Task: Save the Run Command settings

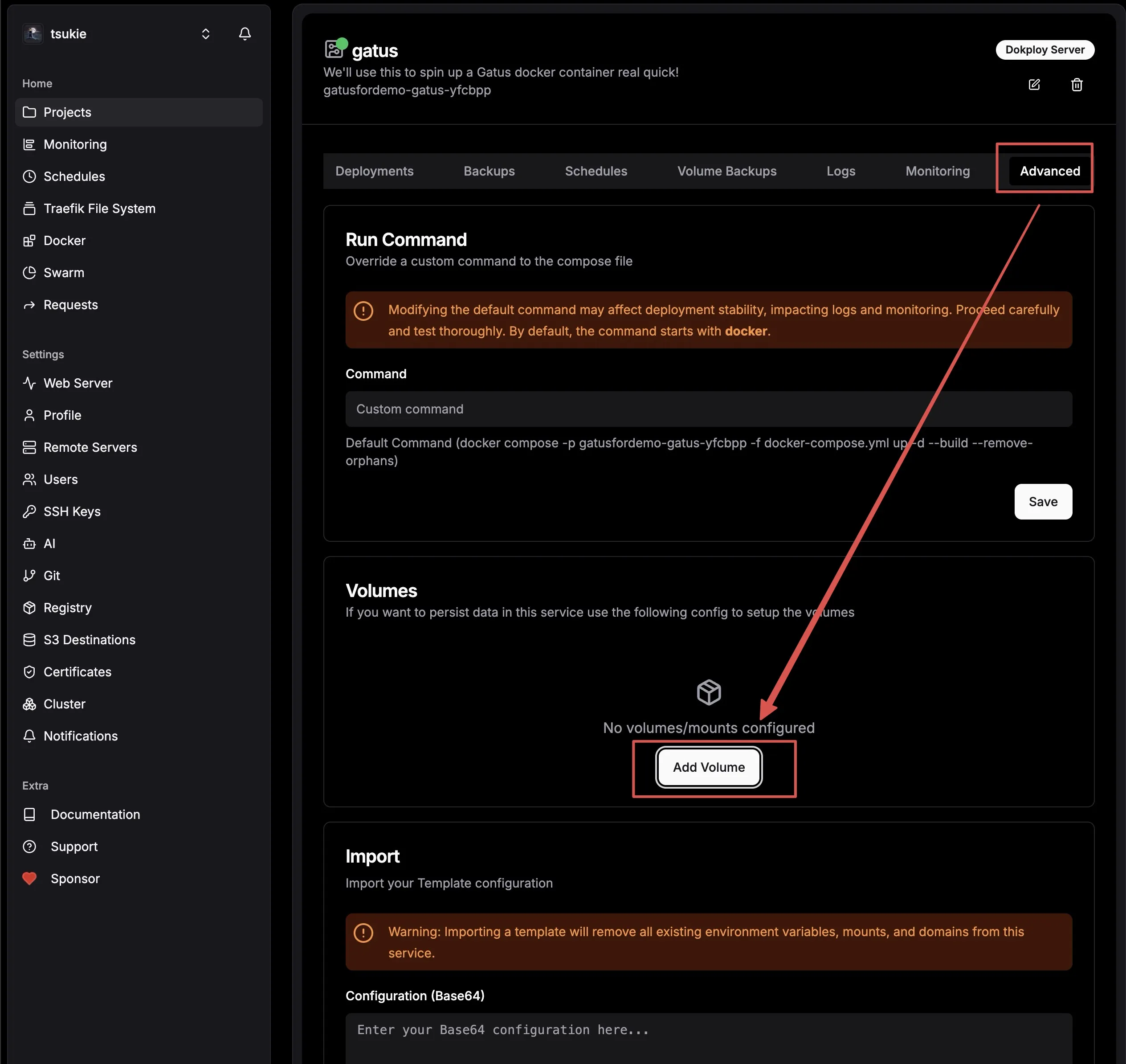Action: click(1043, 502)
